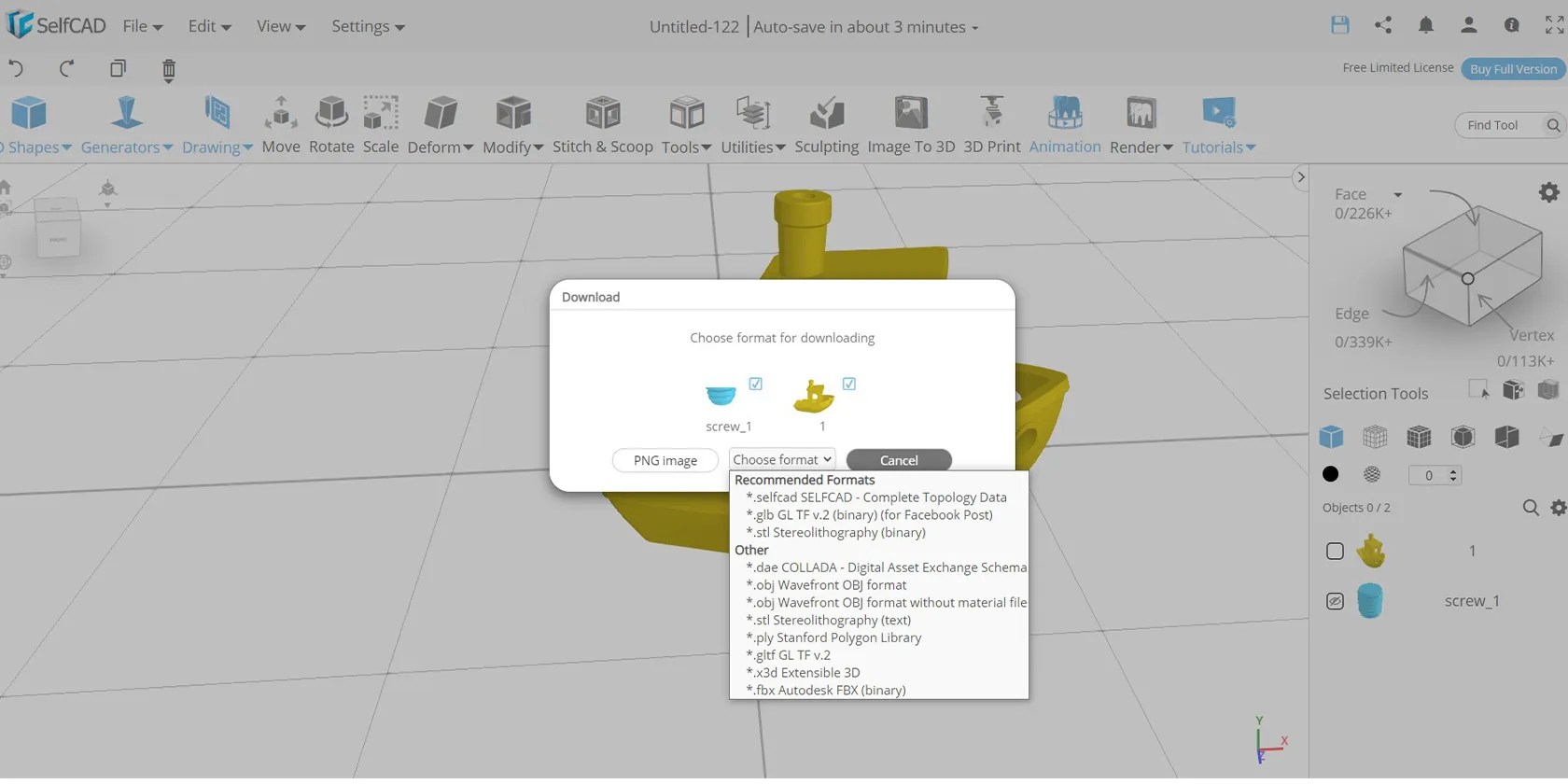Select screw_1 thumbnail in objects list

pos(1370,601)
